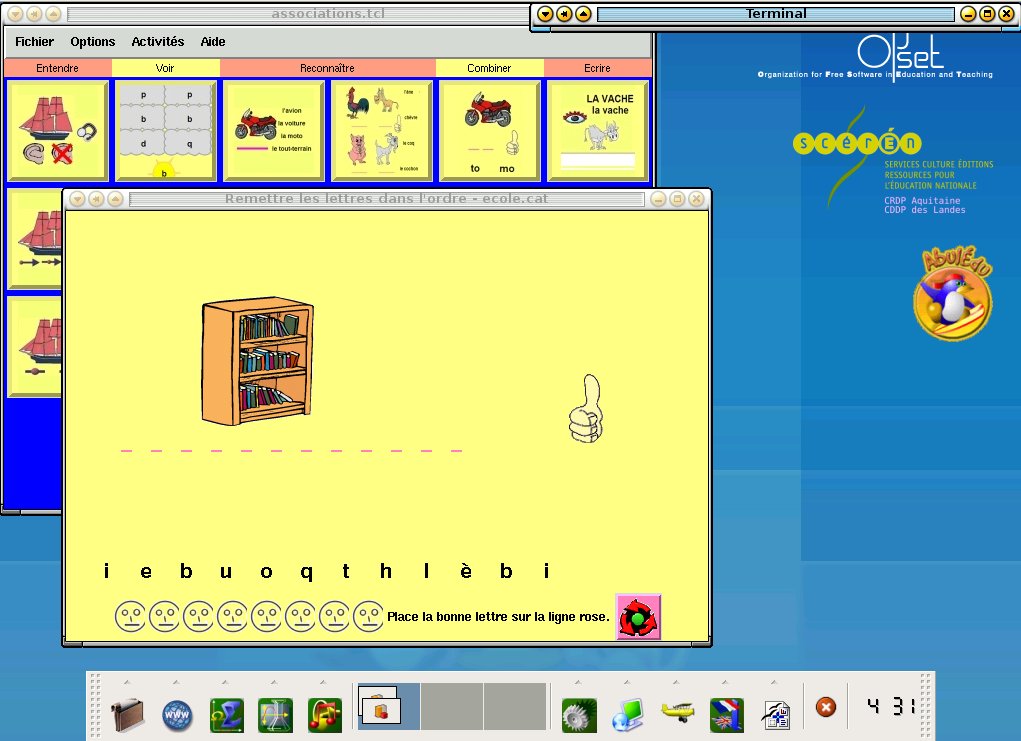Select the letter q in the letter row
Image resolution: width=1021 pixels, height=741 pixels.
click(307, 572)
